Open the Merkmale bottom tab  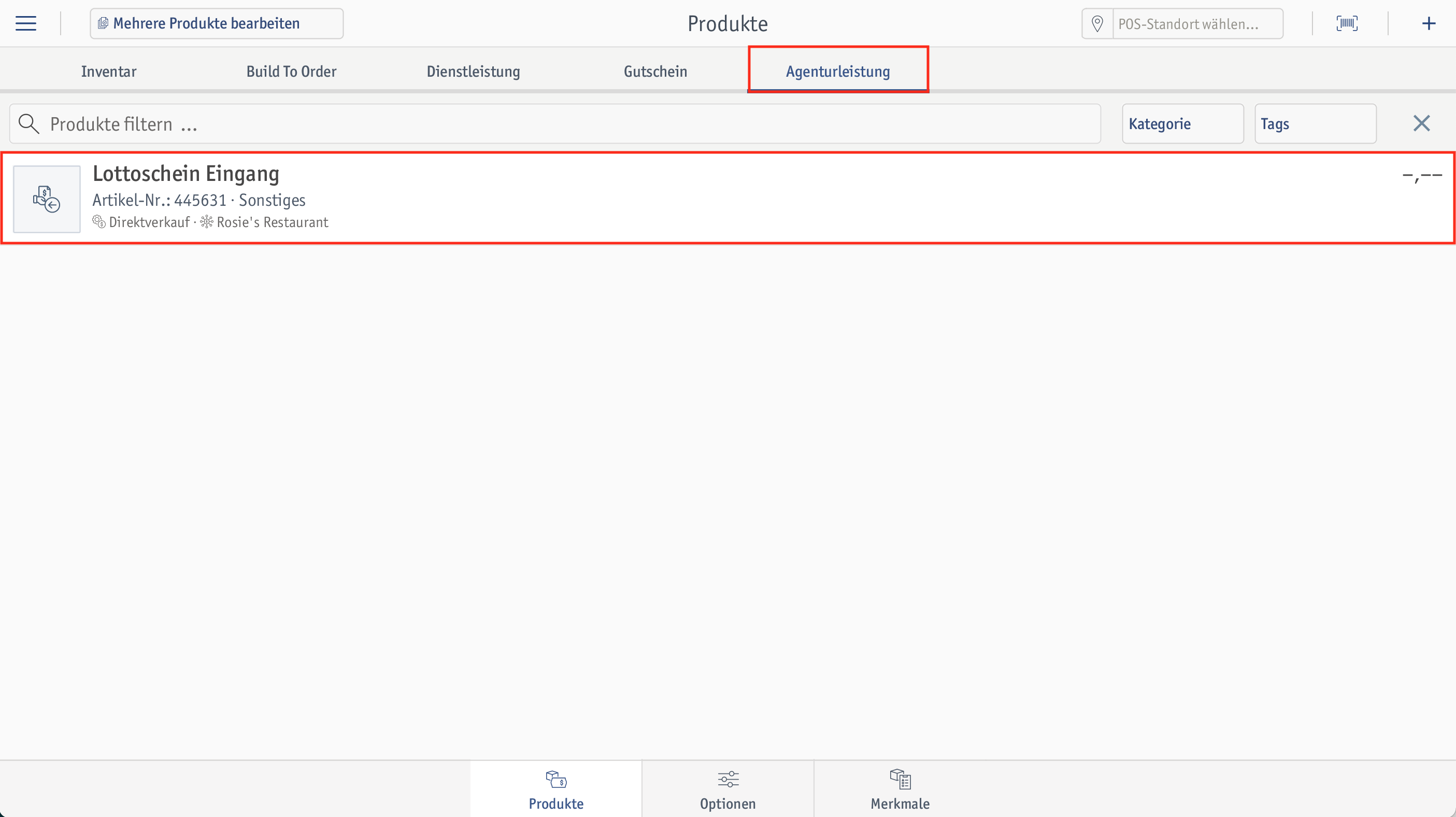tap(900, 788)
